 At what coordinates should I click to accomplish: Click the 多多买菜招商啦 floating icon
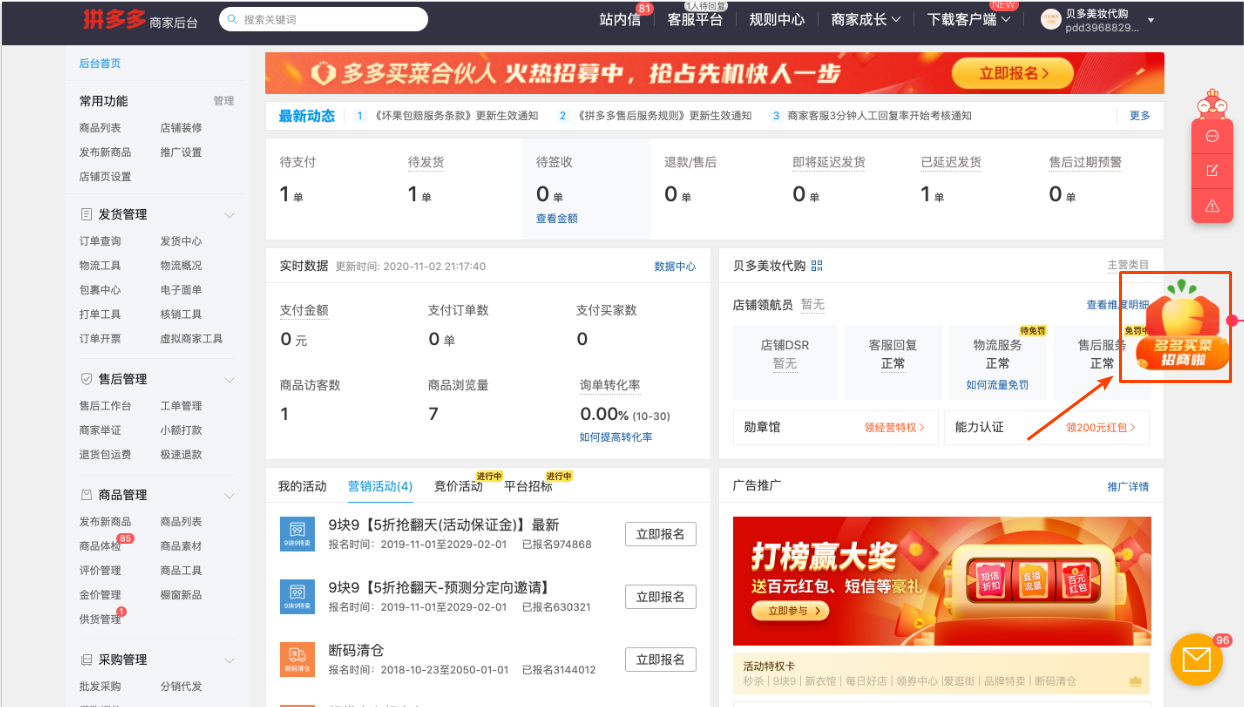(1183, 326)
